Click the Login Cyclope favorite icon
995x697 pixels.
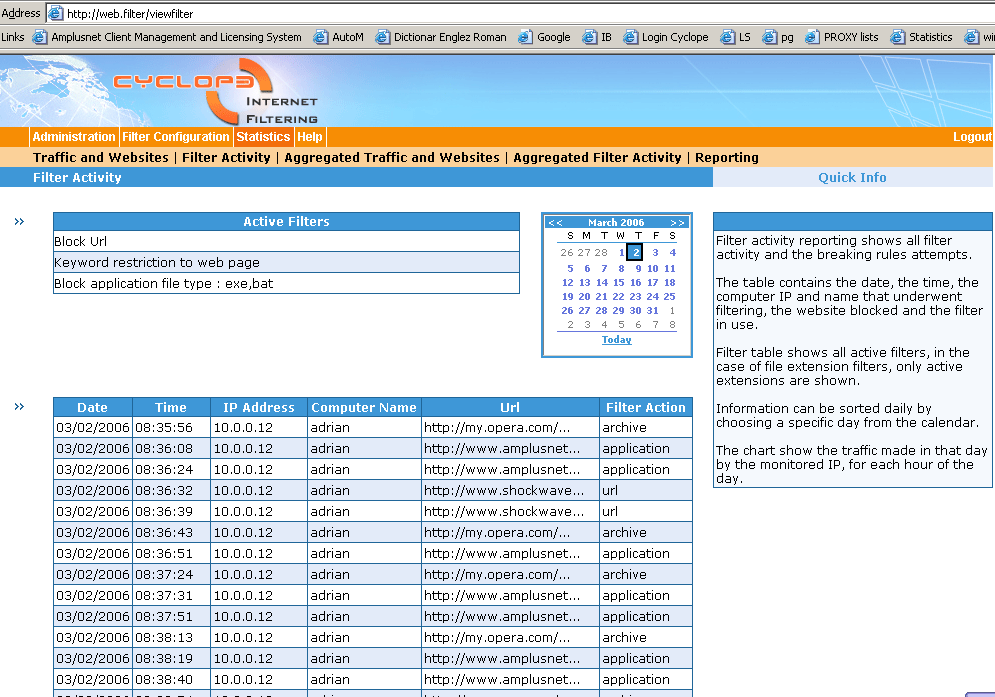point(630,37)
